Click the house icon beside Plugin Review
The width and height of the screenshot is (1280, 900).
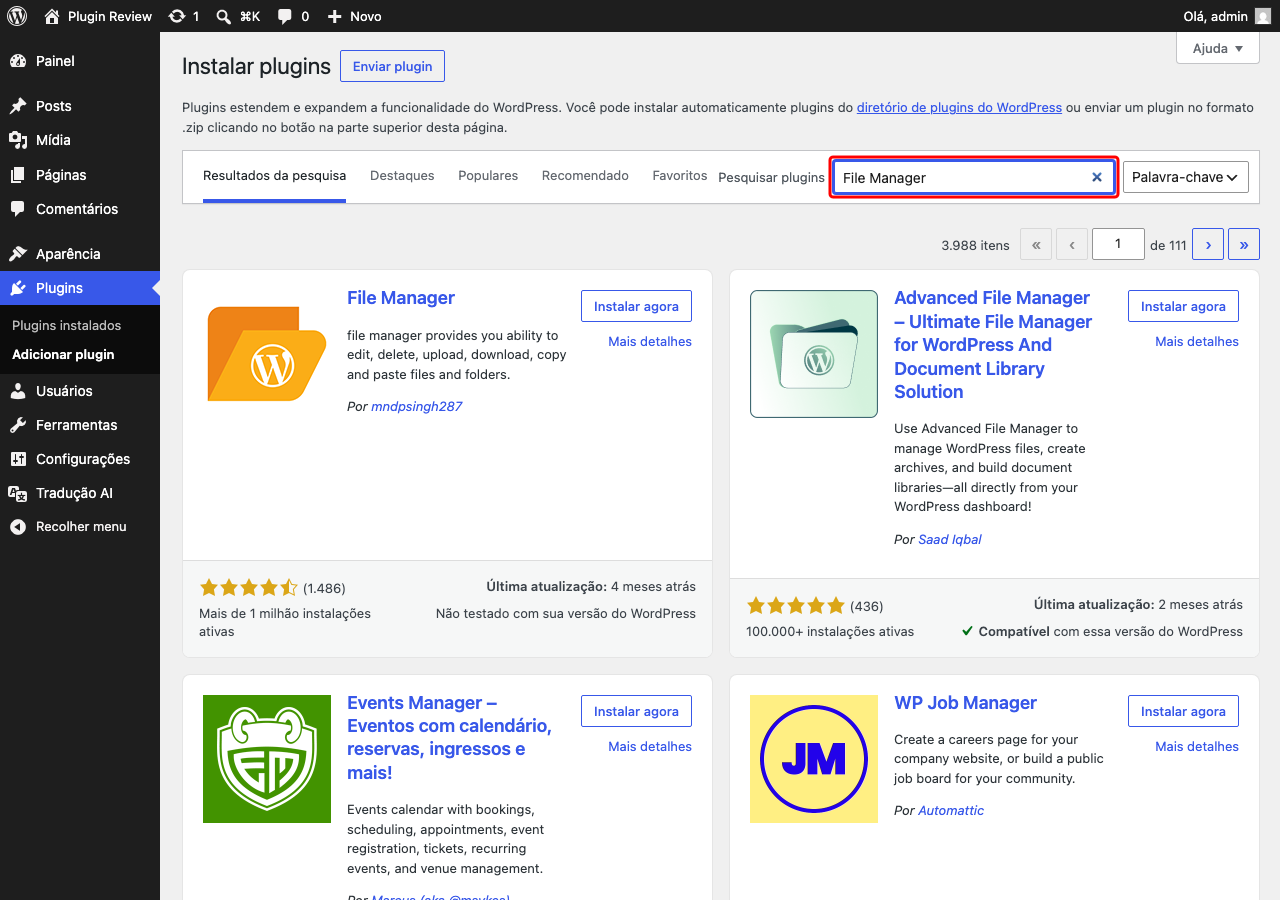pos(52,16)
